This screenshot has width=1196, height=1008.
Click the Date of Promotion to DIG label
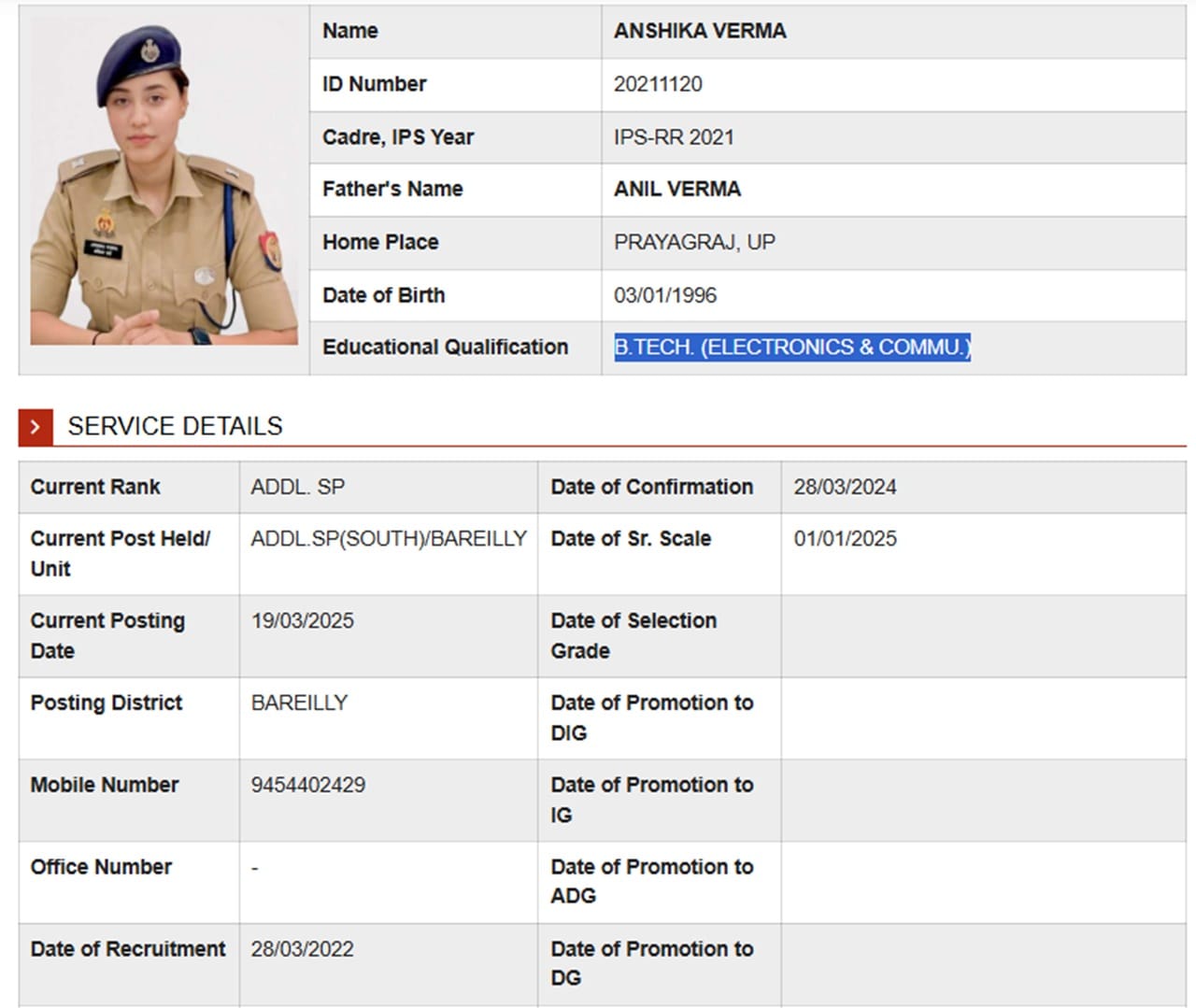(x=651, y=717)
